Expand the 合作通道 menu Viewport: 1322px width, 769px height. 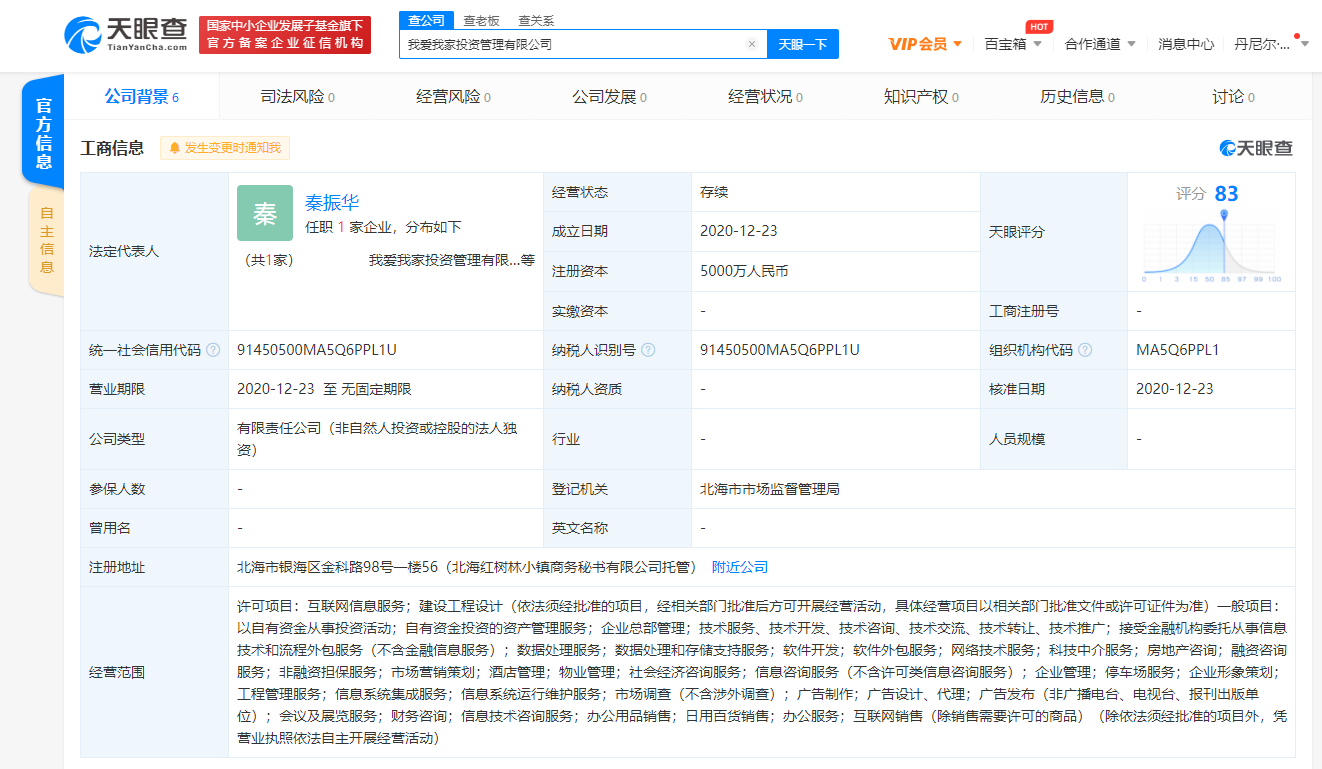(x=1100, y=44)
